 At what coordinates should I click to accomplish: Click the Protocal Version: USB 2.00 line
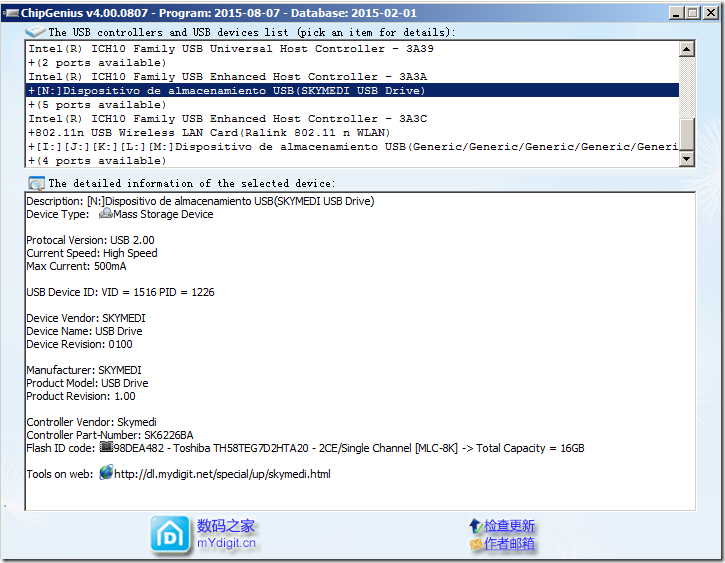click(90, 240)
